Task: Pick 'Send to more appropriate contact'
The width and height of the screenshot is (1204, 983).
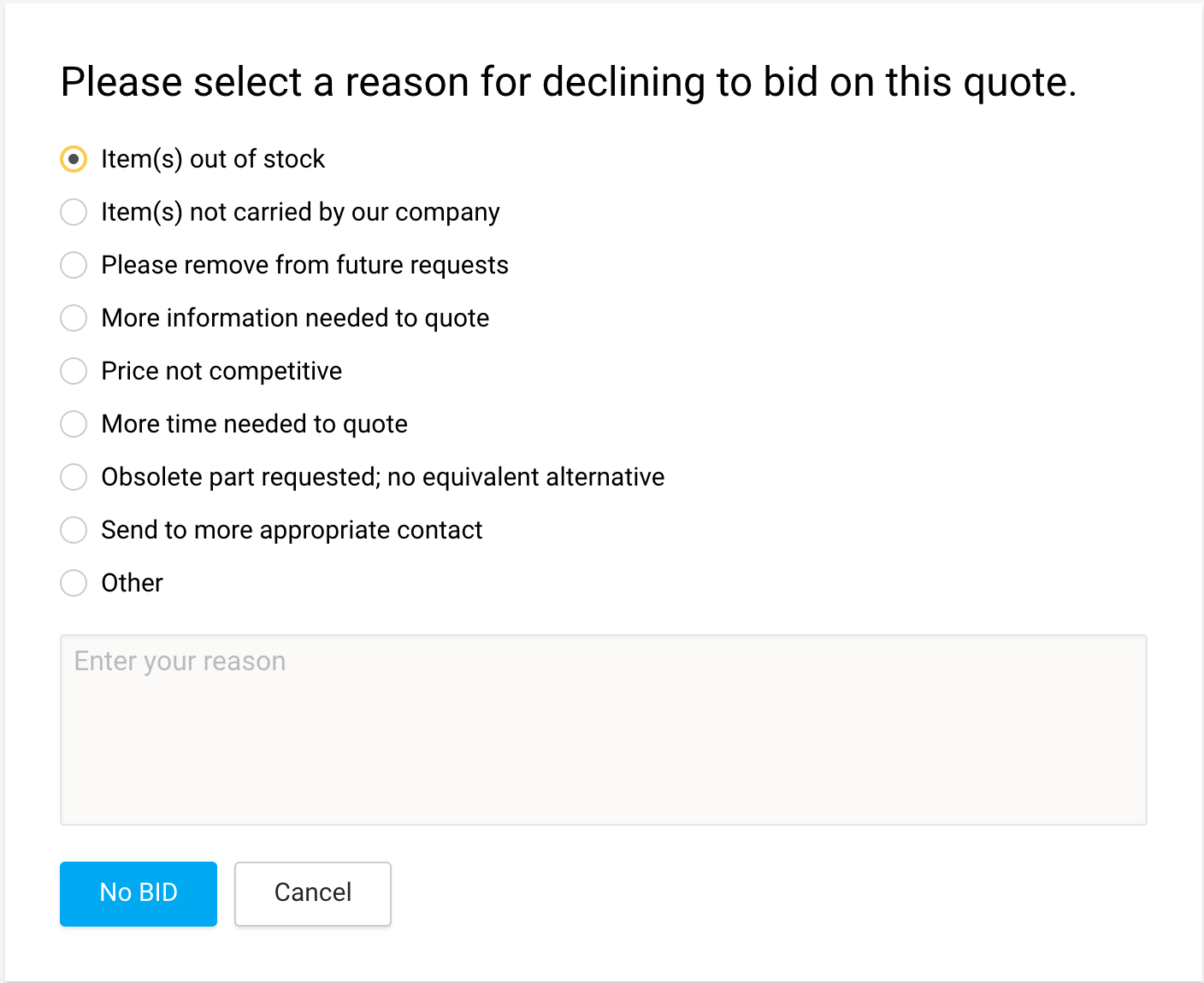Action: (74, 530)
